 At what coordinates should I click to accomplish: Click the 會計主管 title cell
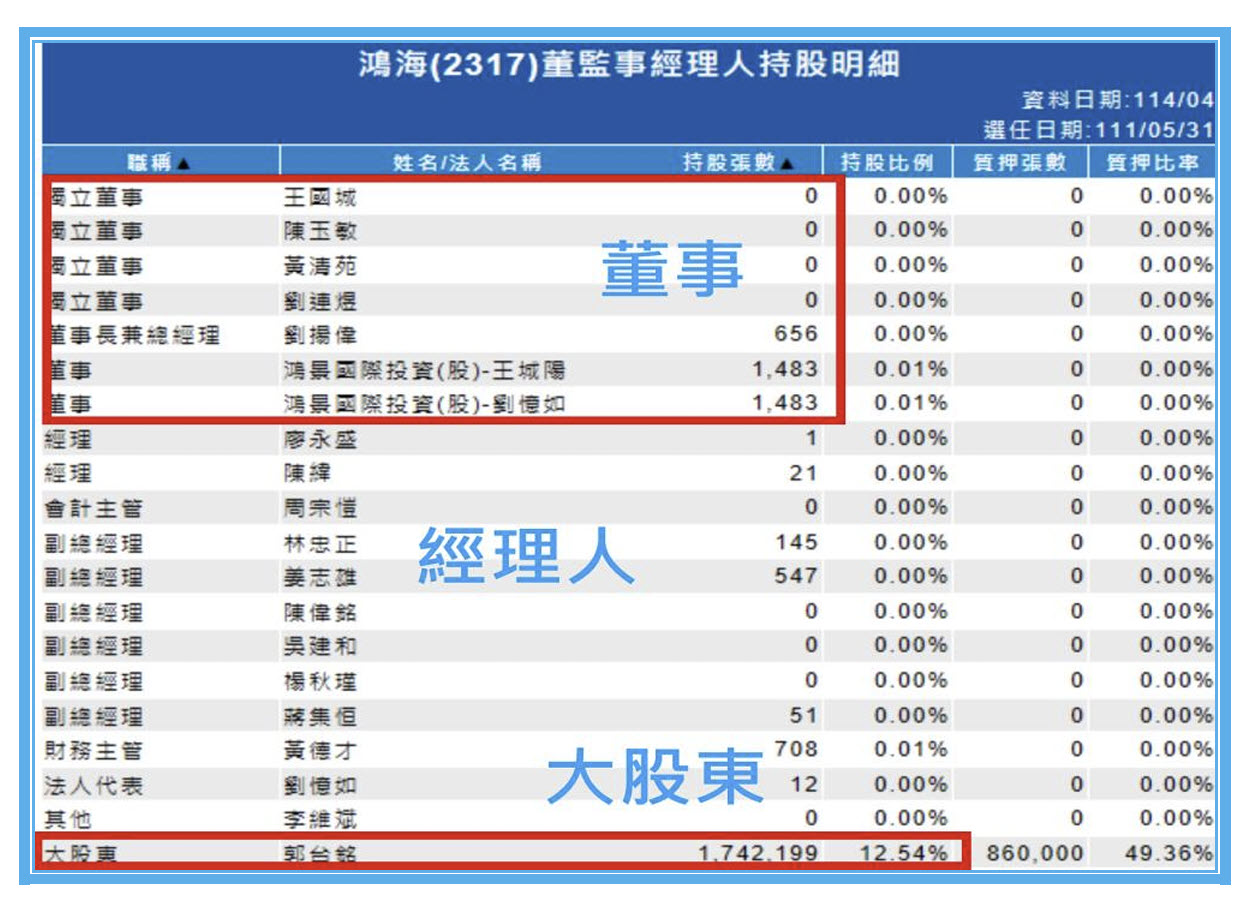tap(93, 508)
